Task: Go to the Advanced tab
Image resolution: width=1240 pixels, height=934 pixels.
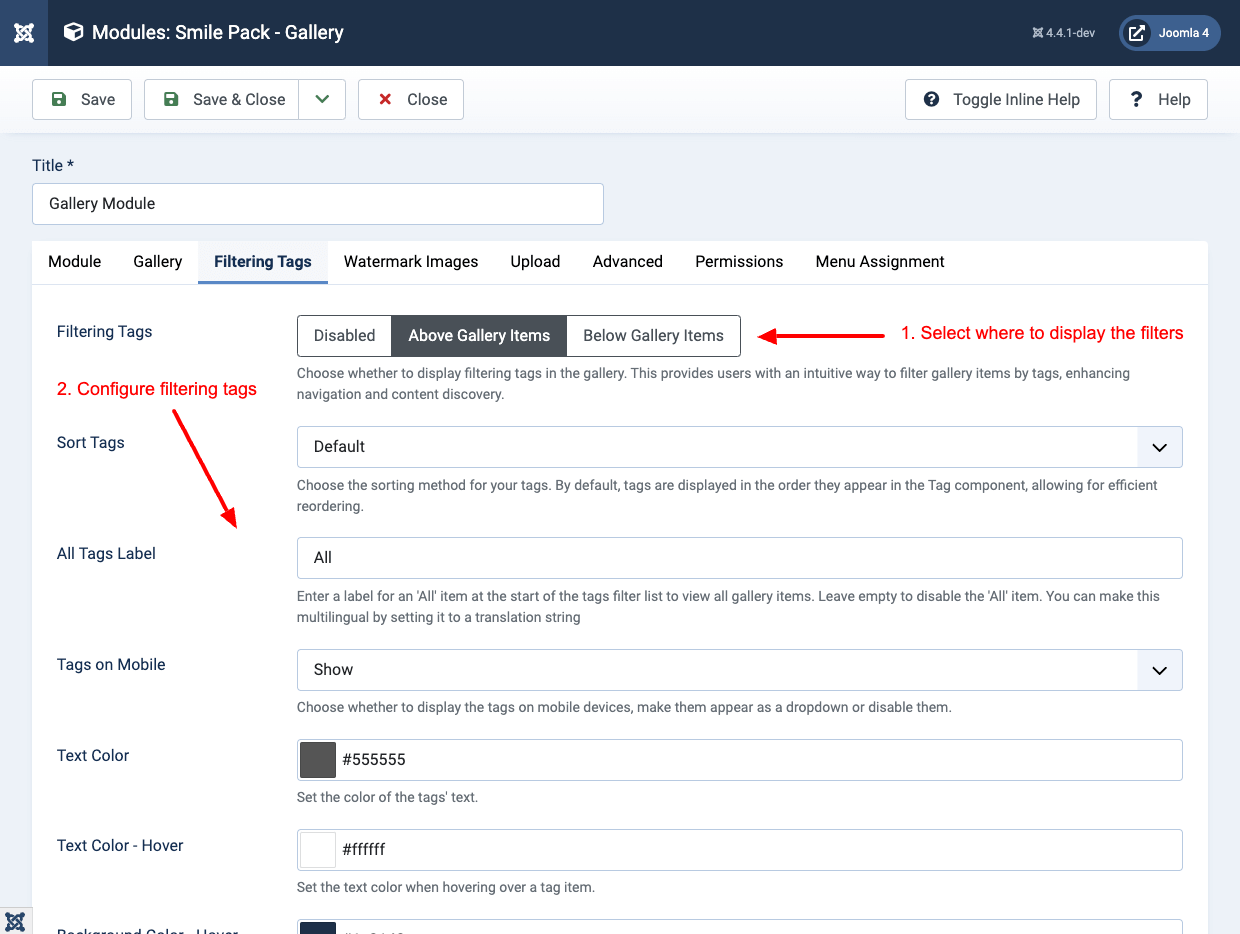Action: coord(628,261)
